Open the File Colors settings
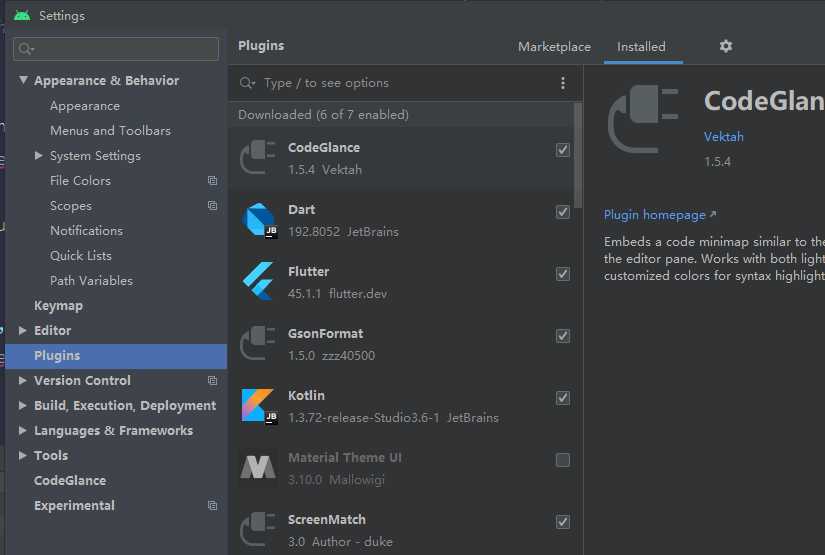Screen dimensions: 825x555 tap(81, 180)
